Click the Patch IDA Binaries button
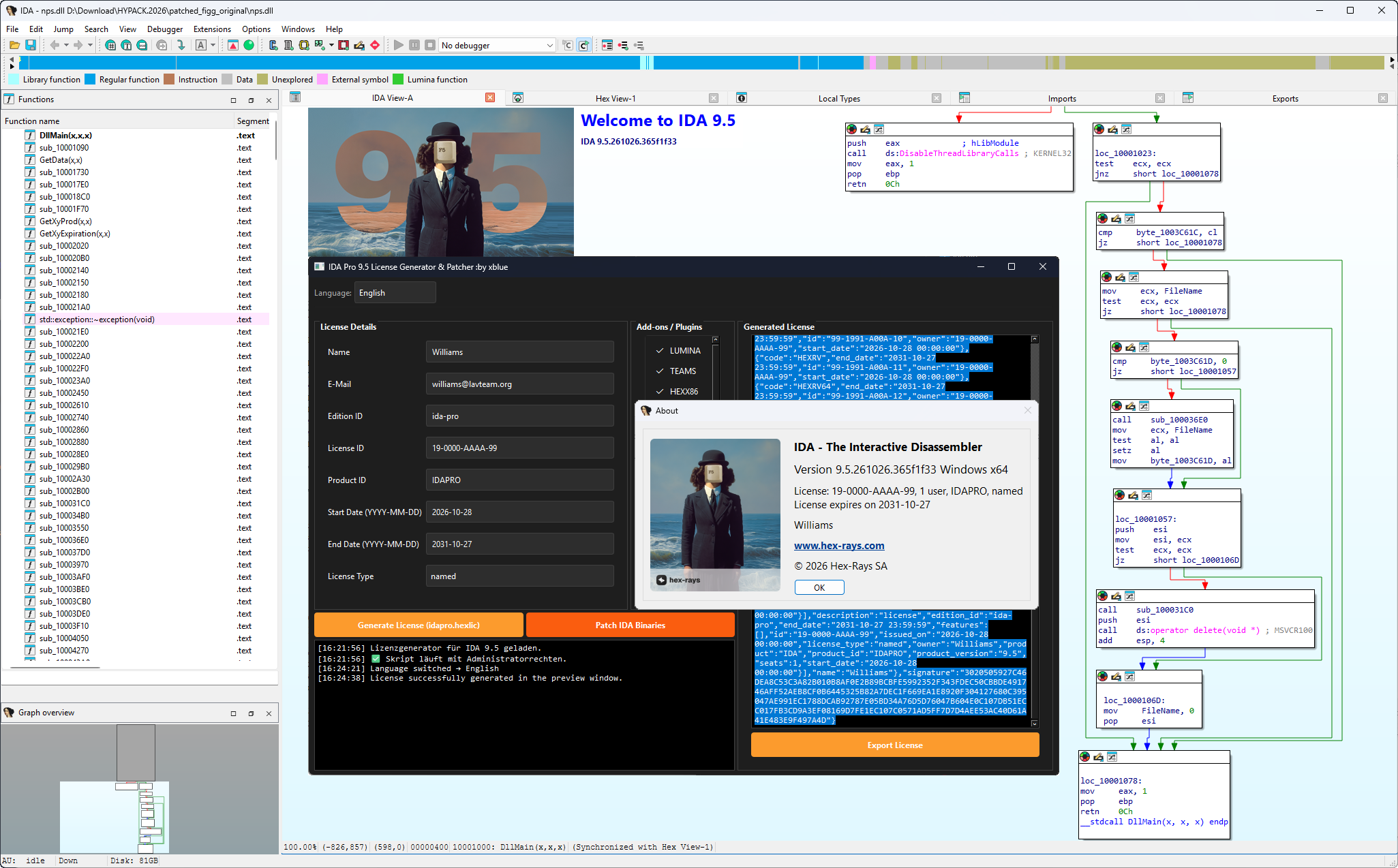 click(630, 625)
